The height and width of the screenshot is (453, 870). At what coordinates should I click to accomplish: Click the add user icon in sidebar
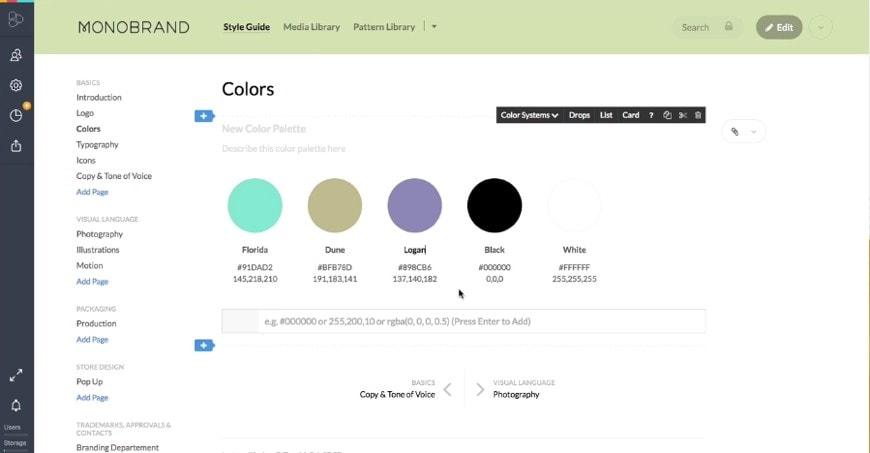pos(16,56)
